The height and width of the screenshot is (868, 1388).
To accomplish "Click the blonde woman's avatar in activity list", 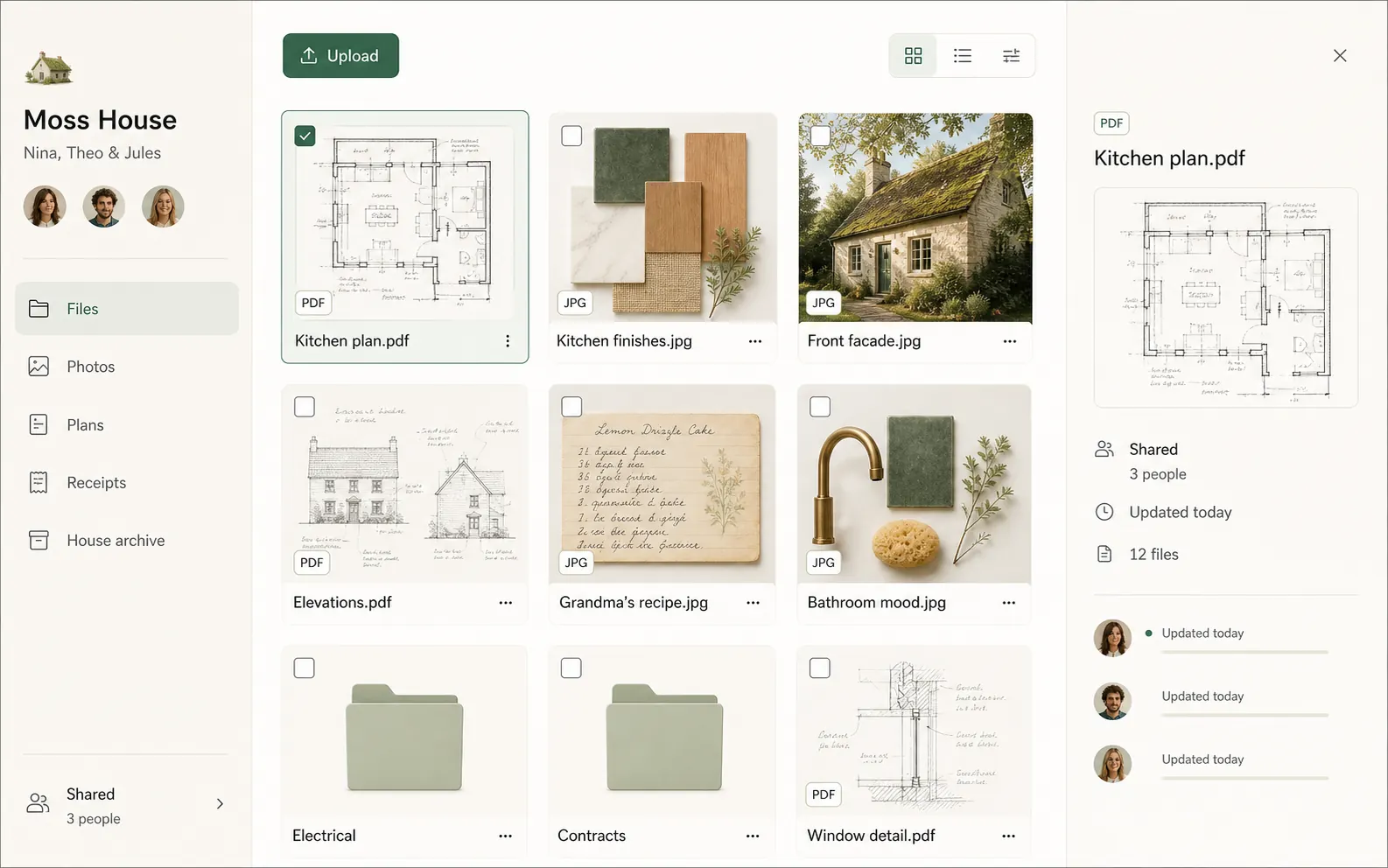I will (1112, 764).
